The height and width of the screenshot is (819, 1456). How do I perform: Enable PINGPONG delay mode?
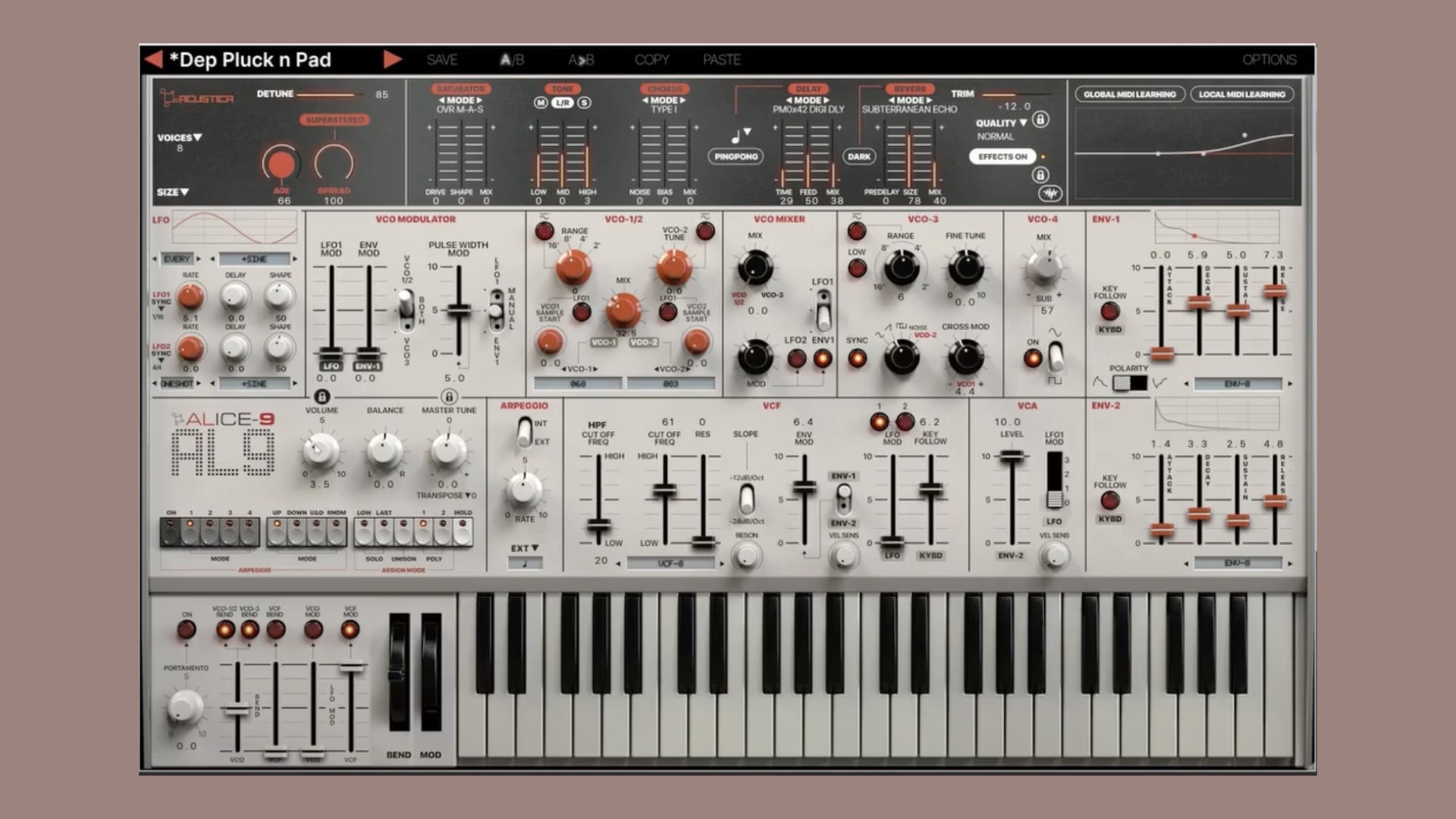tap(737, 157)
